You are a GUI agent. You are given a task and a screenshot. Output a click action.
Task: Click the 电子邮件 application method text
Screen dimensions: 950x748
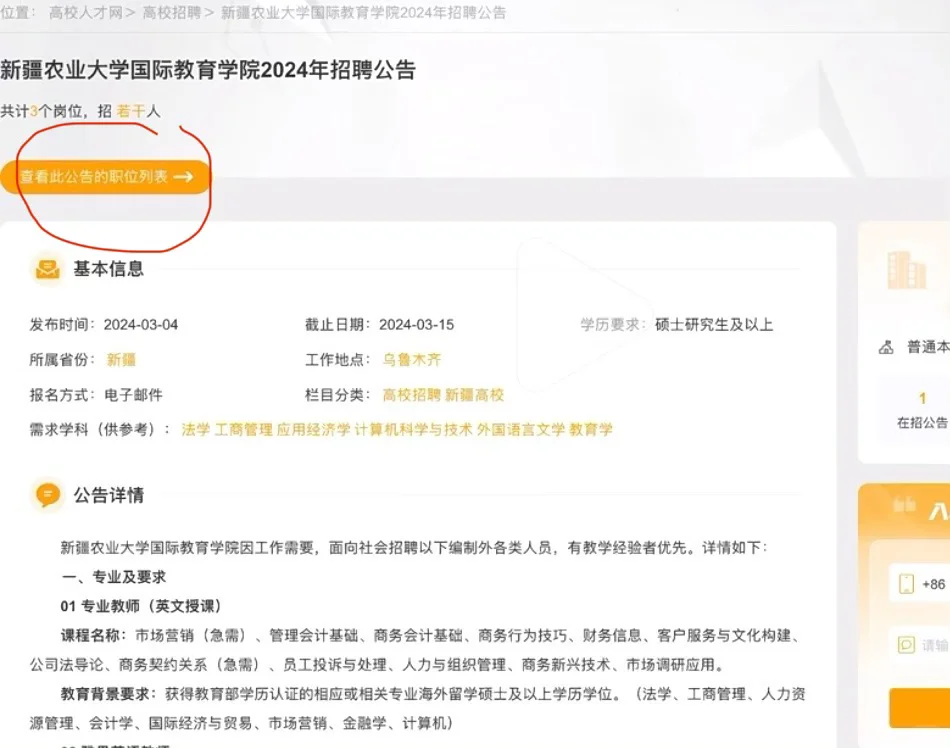(133, 395)
